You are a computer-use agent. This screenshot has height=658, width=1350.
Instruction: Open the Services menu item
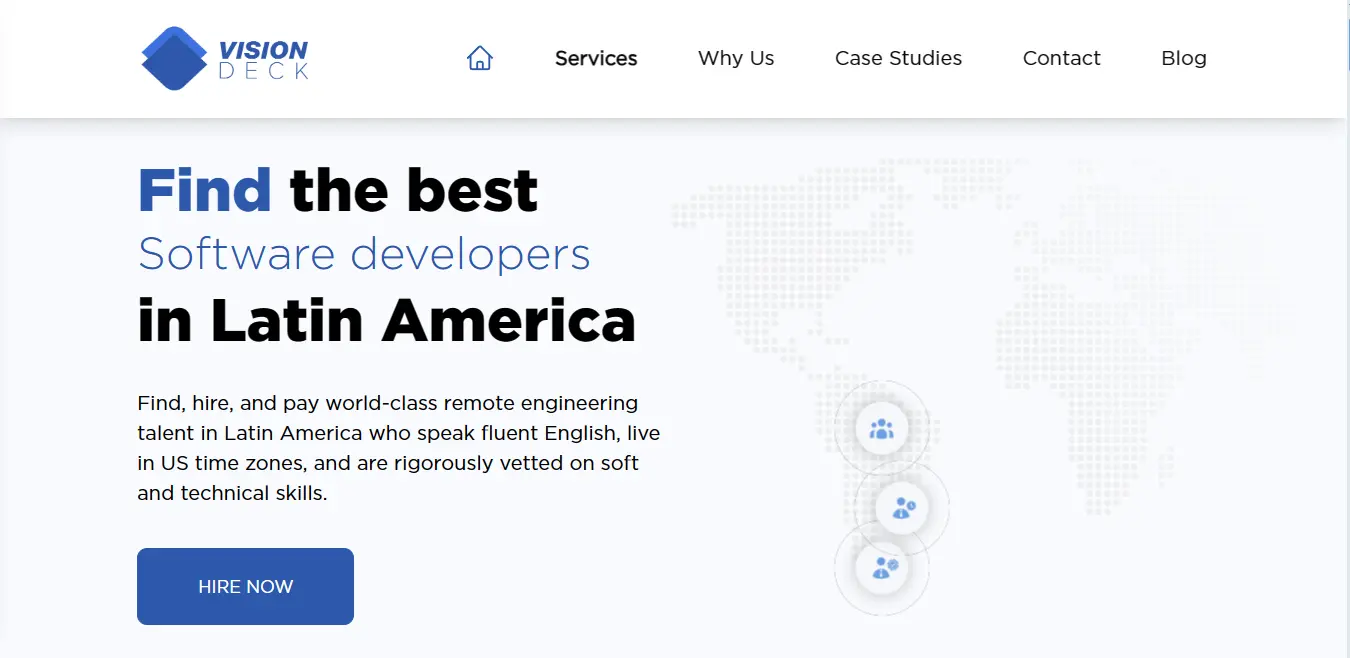coord(596,58)
